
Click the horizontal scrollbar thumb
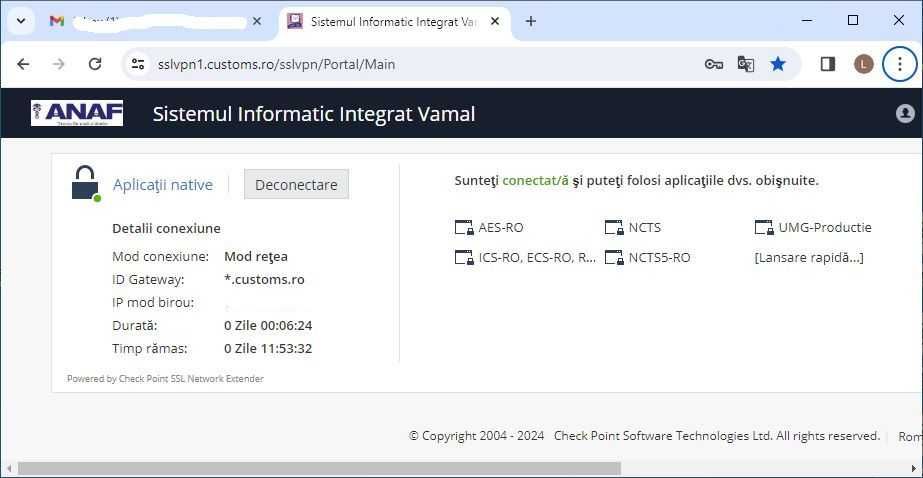point(319,468)
